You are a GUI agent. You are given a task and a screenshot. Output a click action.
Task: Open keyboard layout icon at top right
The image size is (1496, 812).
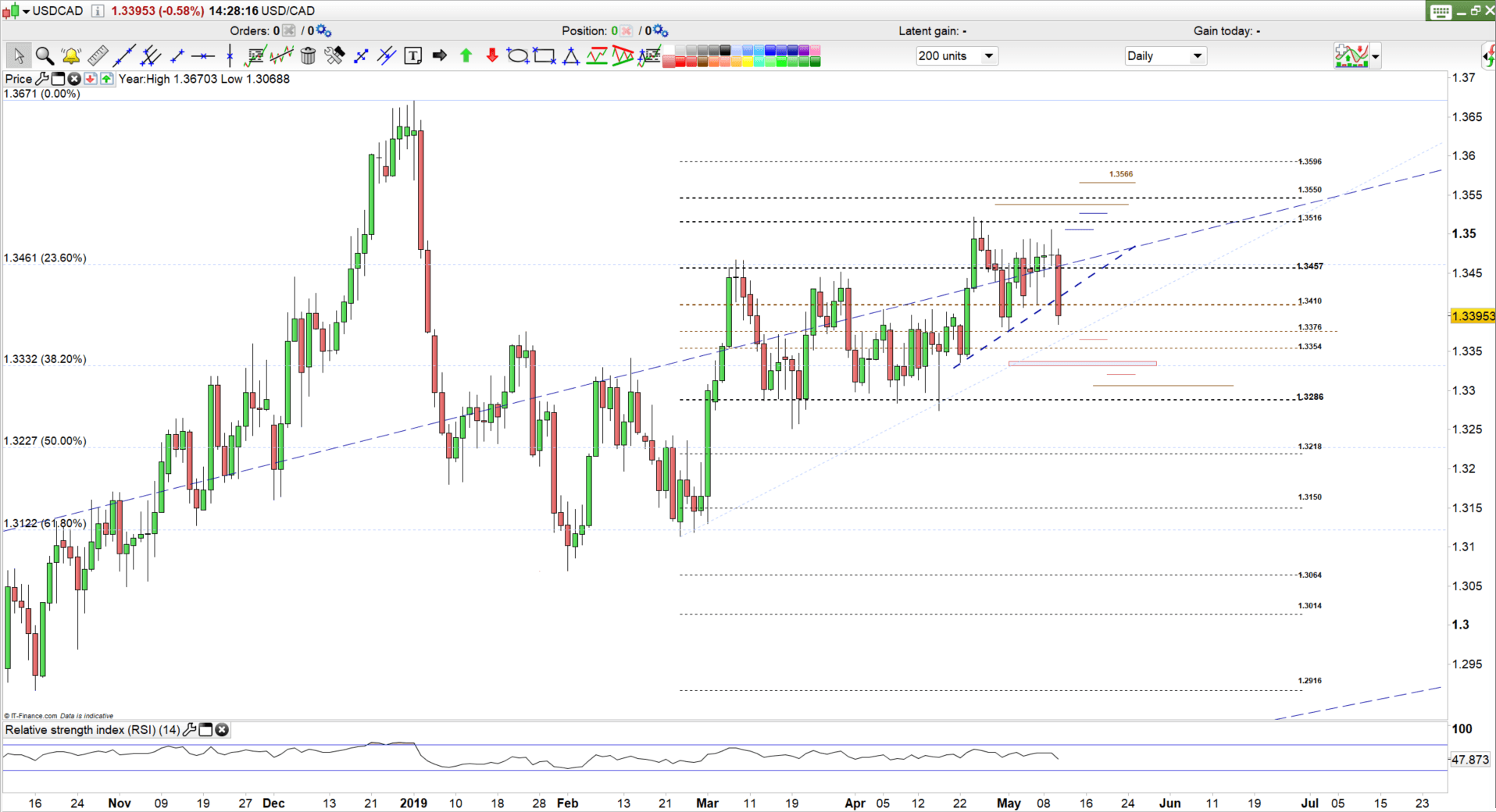1441,12
